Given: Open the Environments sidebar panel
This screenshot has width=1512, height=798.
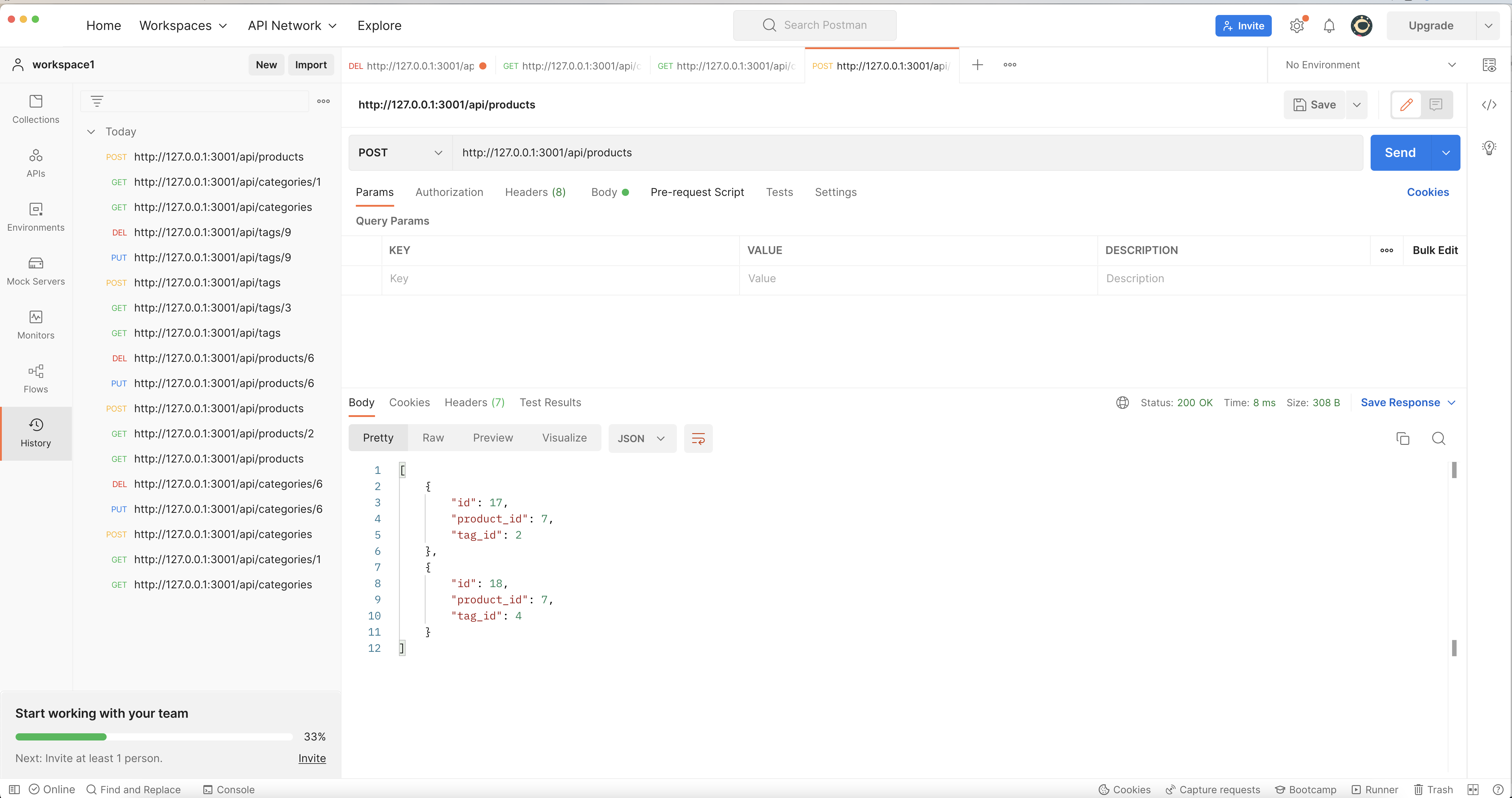Looking at the screenshot, I should (x=36, y=218).
